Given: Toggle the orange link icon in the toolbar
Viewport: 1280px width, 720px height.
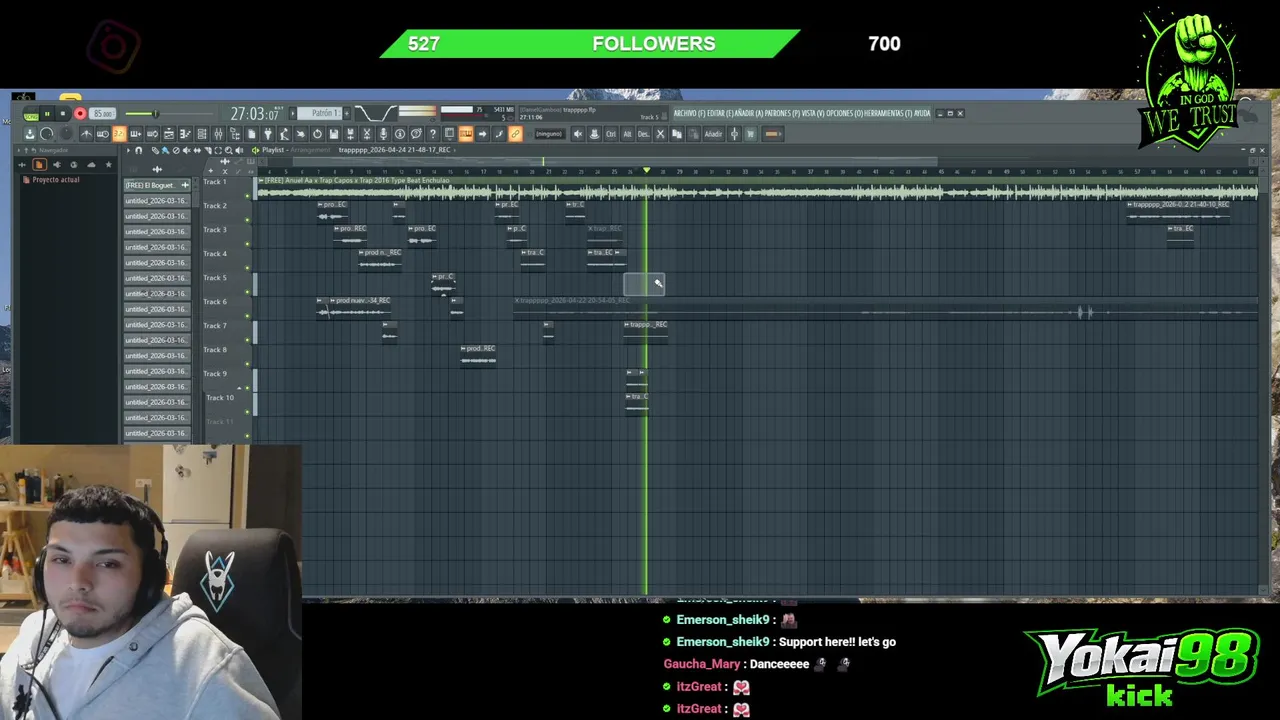Looking at the screenshot, I should 515,134.
